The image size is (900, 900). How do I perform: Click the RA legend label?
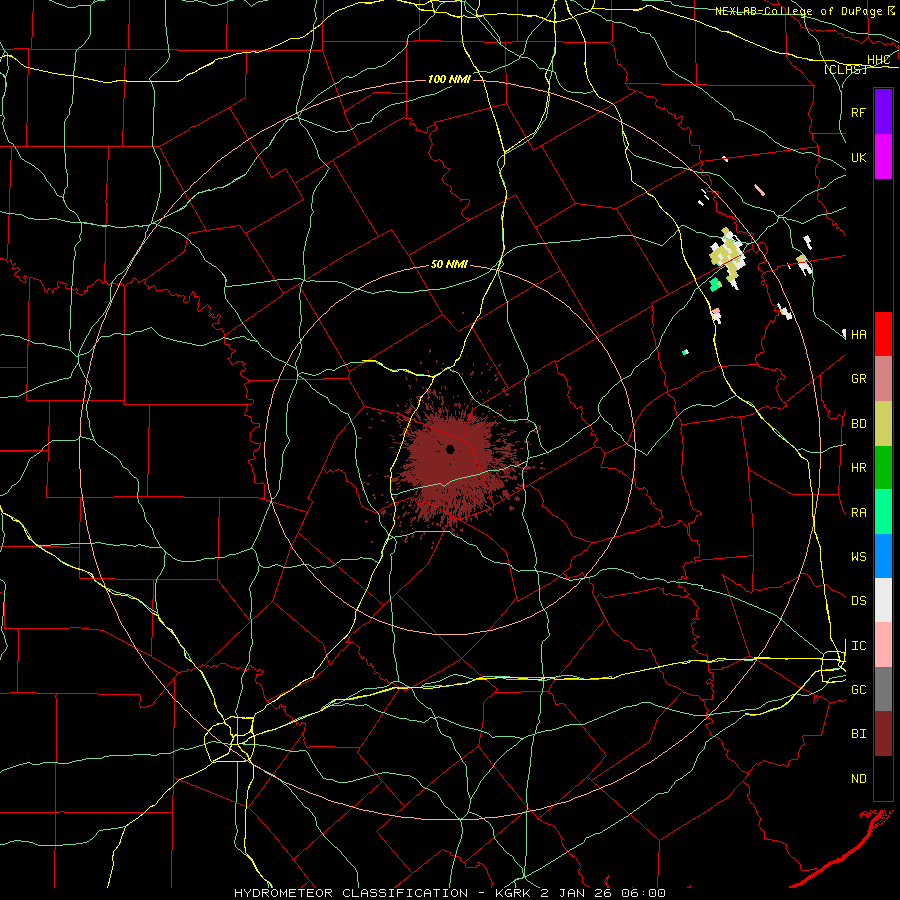859,513
